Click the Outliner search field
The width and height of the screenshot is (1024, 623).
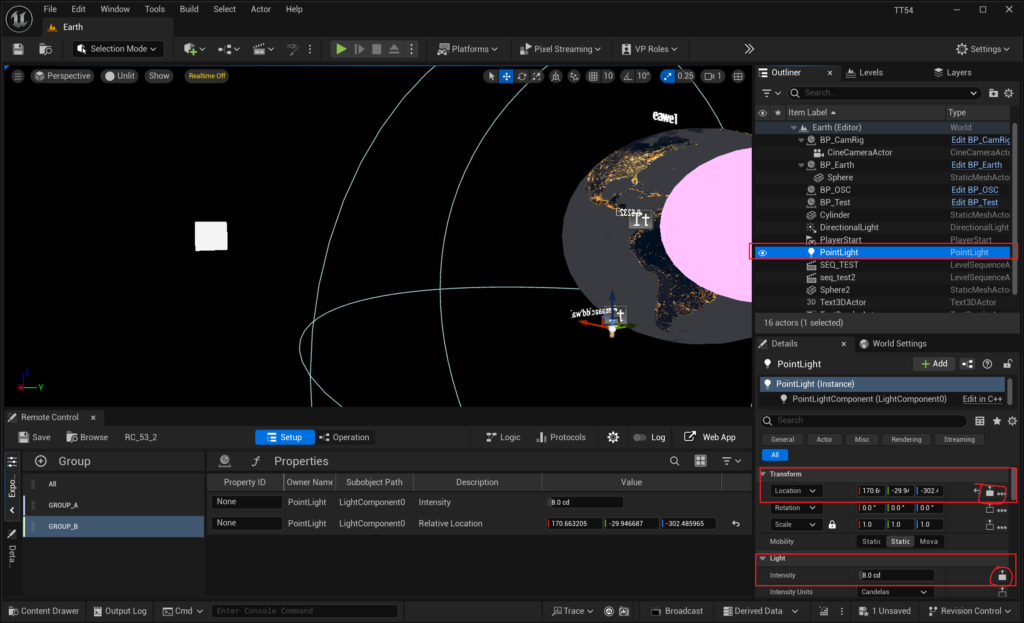[x=884, y=93]
